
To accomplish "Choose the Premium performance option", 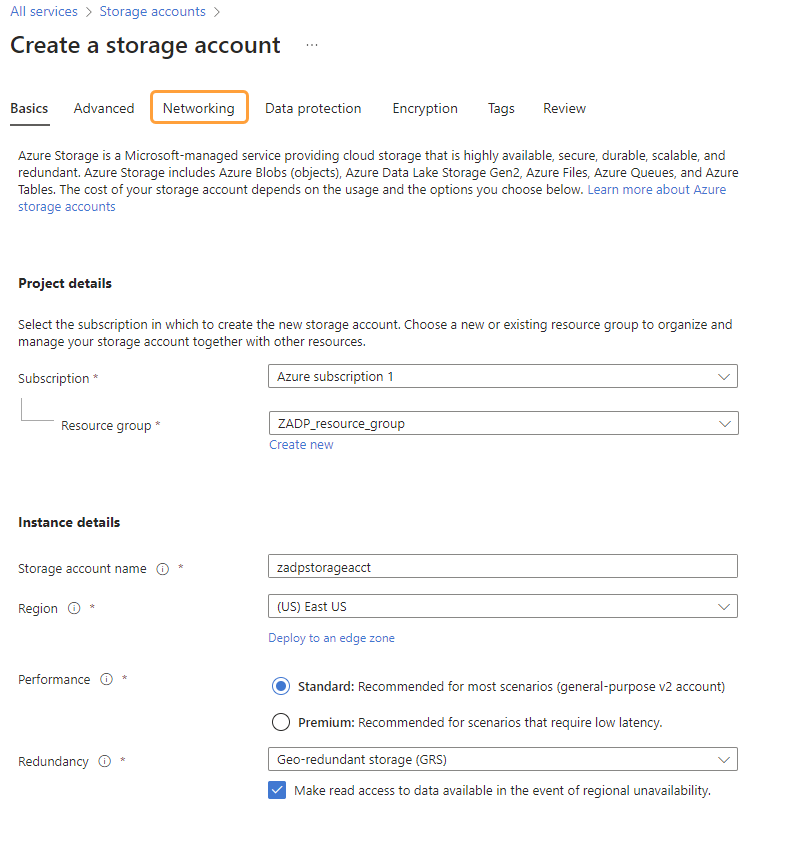I will (281, 722).
